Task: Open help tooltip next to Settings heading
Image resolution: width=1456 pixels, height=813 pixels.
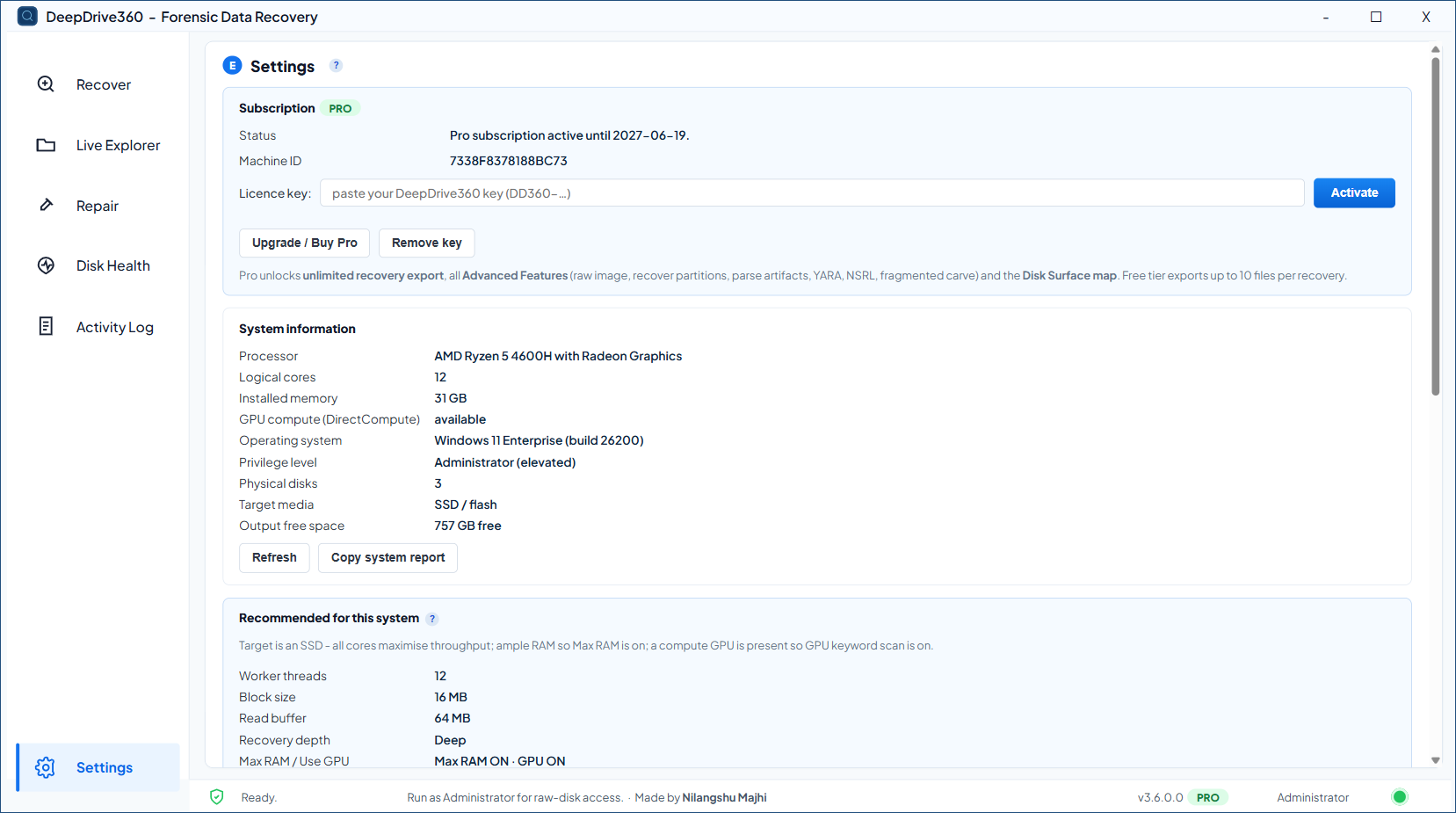Action: pos(336,65)
